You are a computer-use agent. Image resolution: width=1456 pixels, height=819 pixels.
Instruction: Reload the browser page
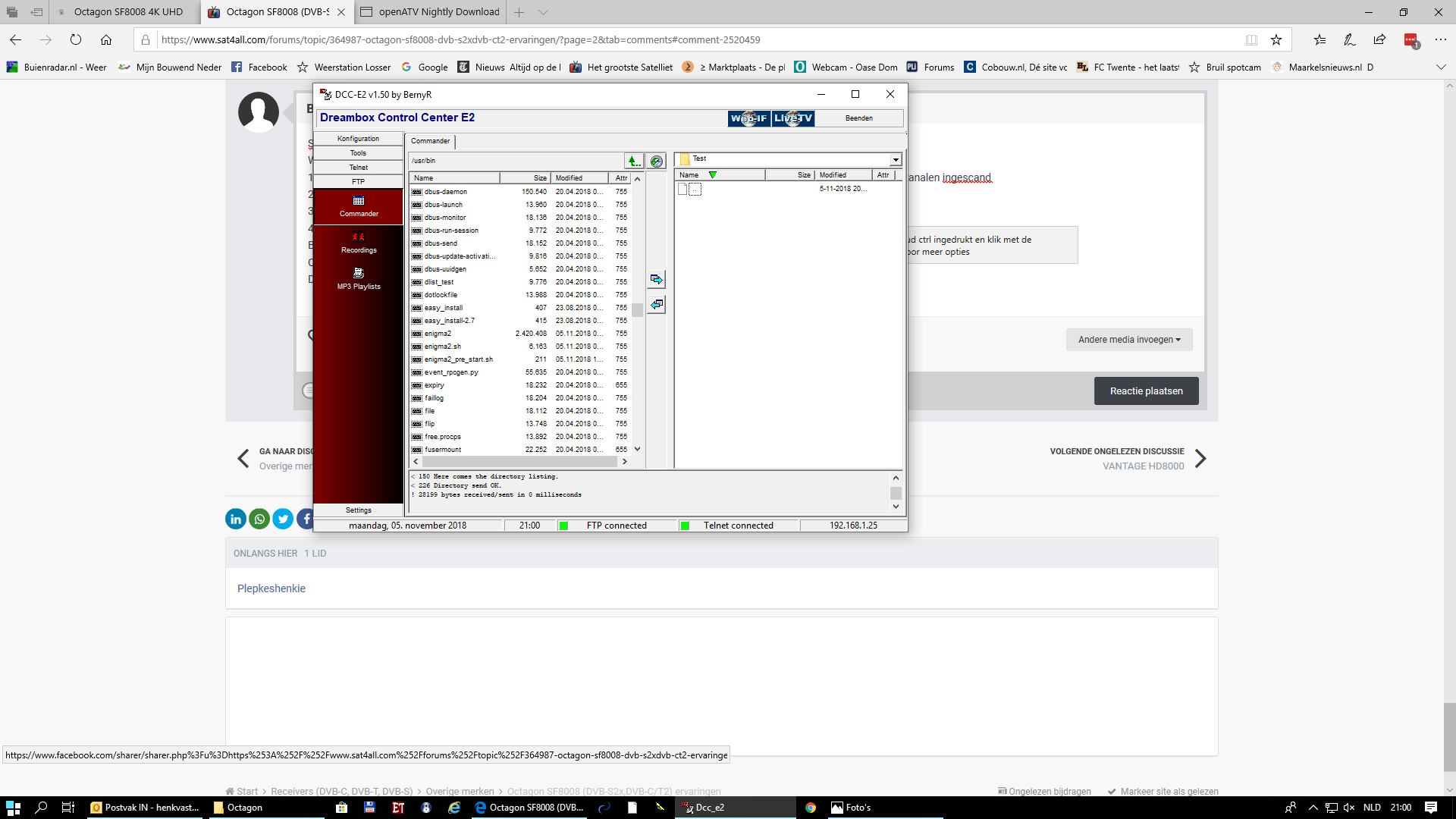pyautogui.click(x=76, y=39)
